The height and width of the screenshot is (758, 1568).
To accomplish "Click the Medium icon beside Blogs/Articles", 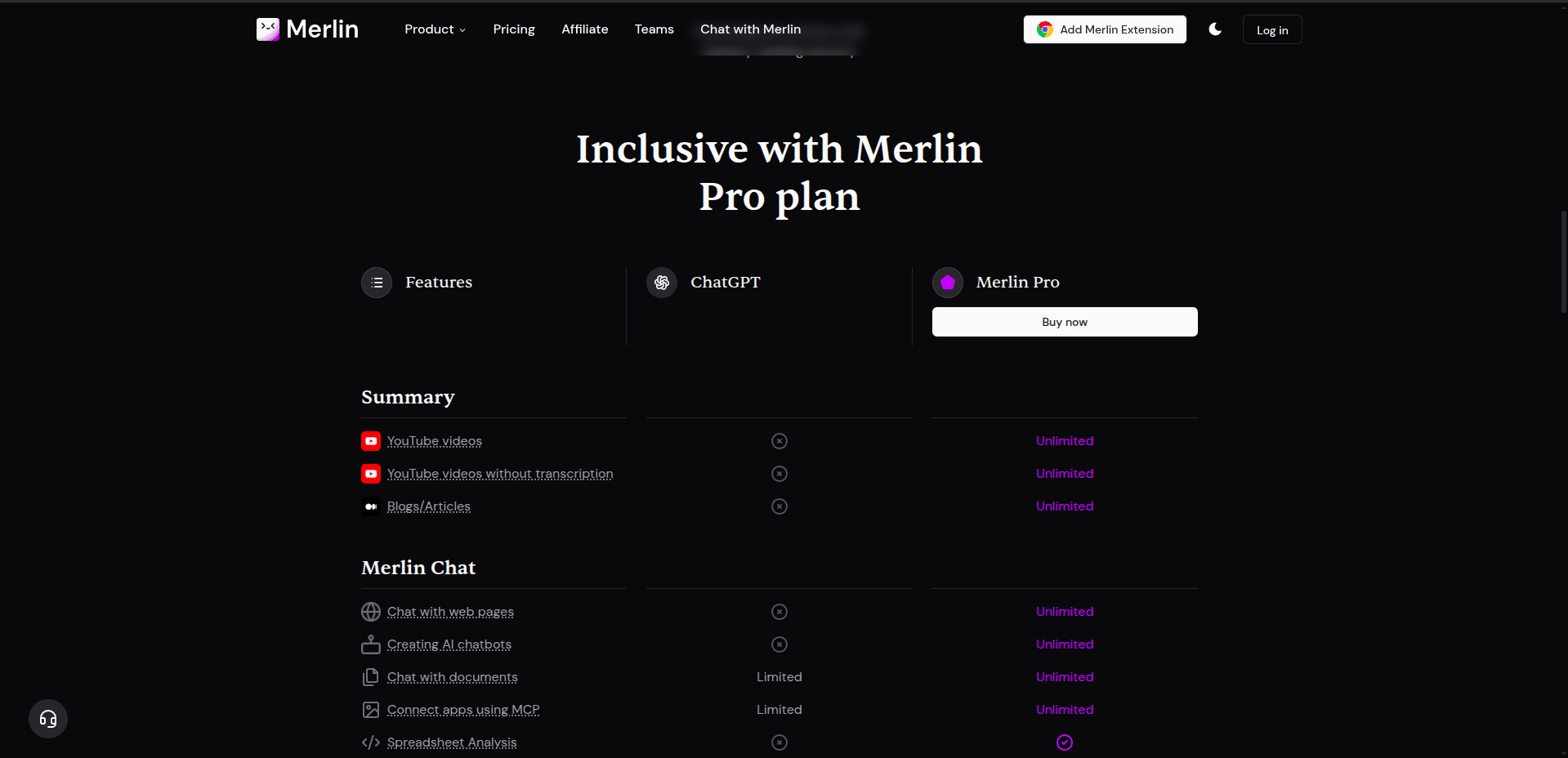I will click(x=371, y=506).
